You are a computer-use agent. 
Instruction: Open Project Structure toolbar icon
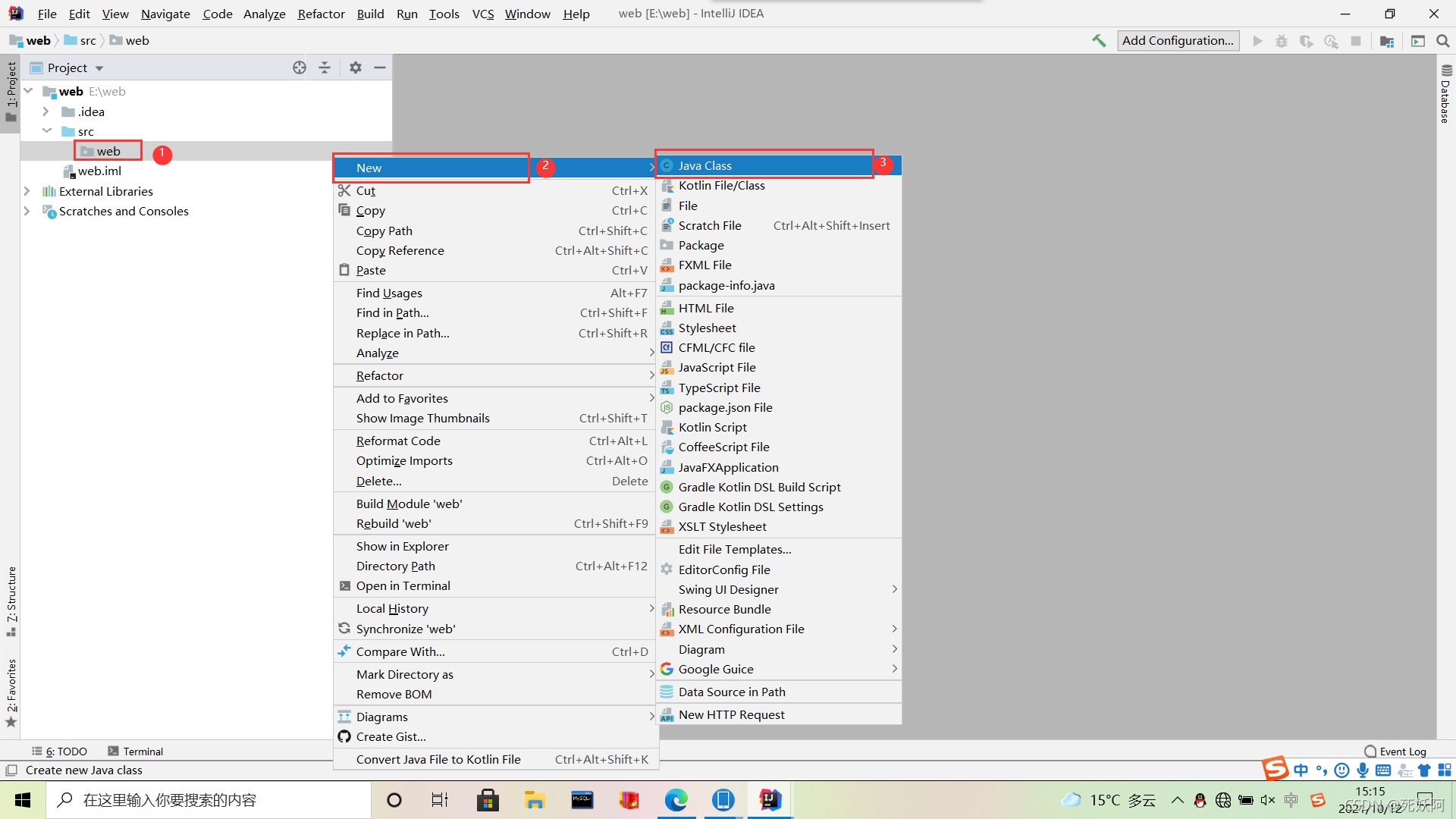(x=1387, y=41)
